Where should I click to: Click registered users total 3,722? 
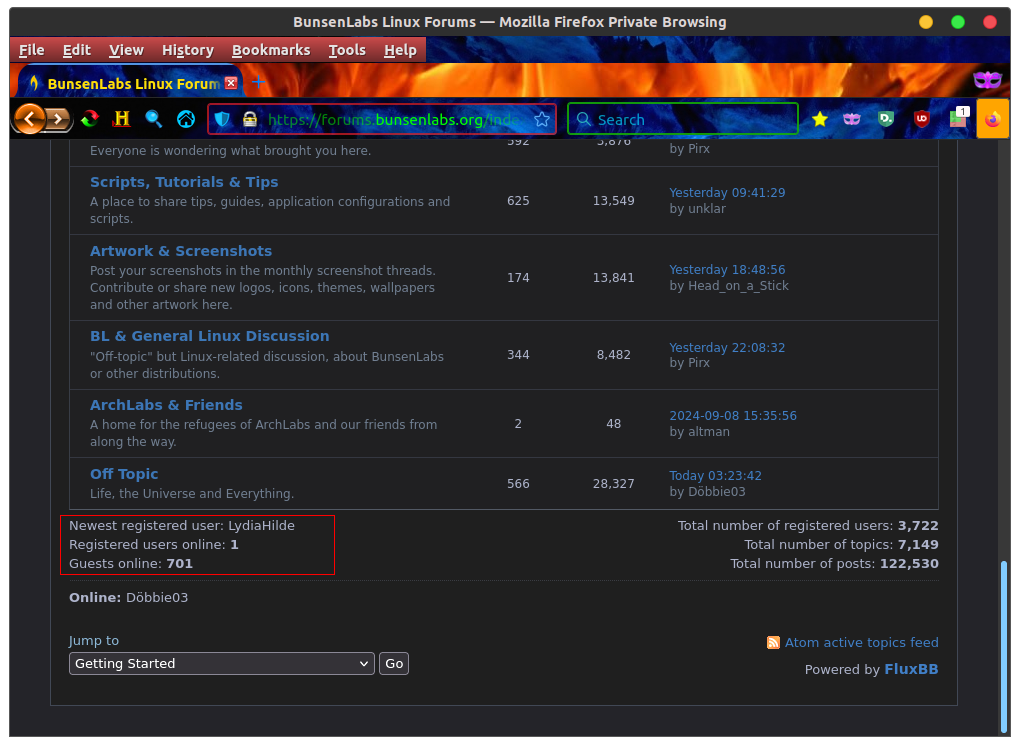pos(918,526)
